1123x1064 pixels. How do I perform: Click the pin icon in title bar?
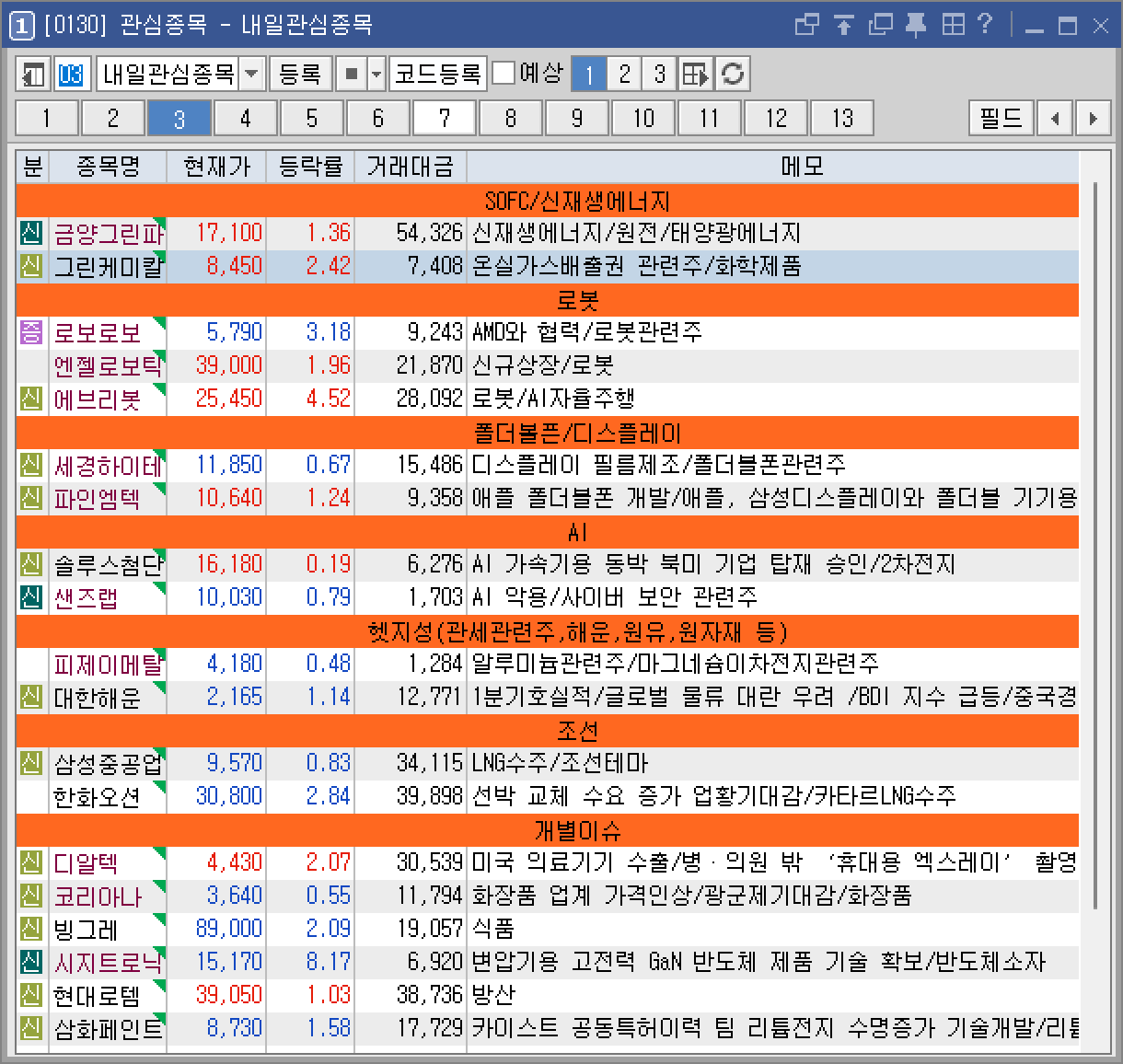point(915,25)
